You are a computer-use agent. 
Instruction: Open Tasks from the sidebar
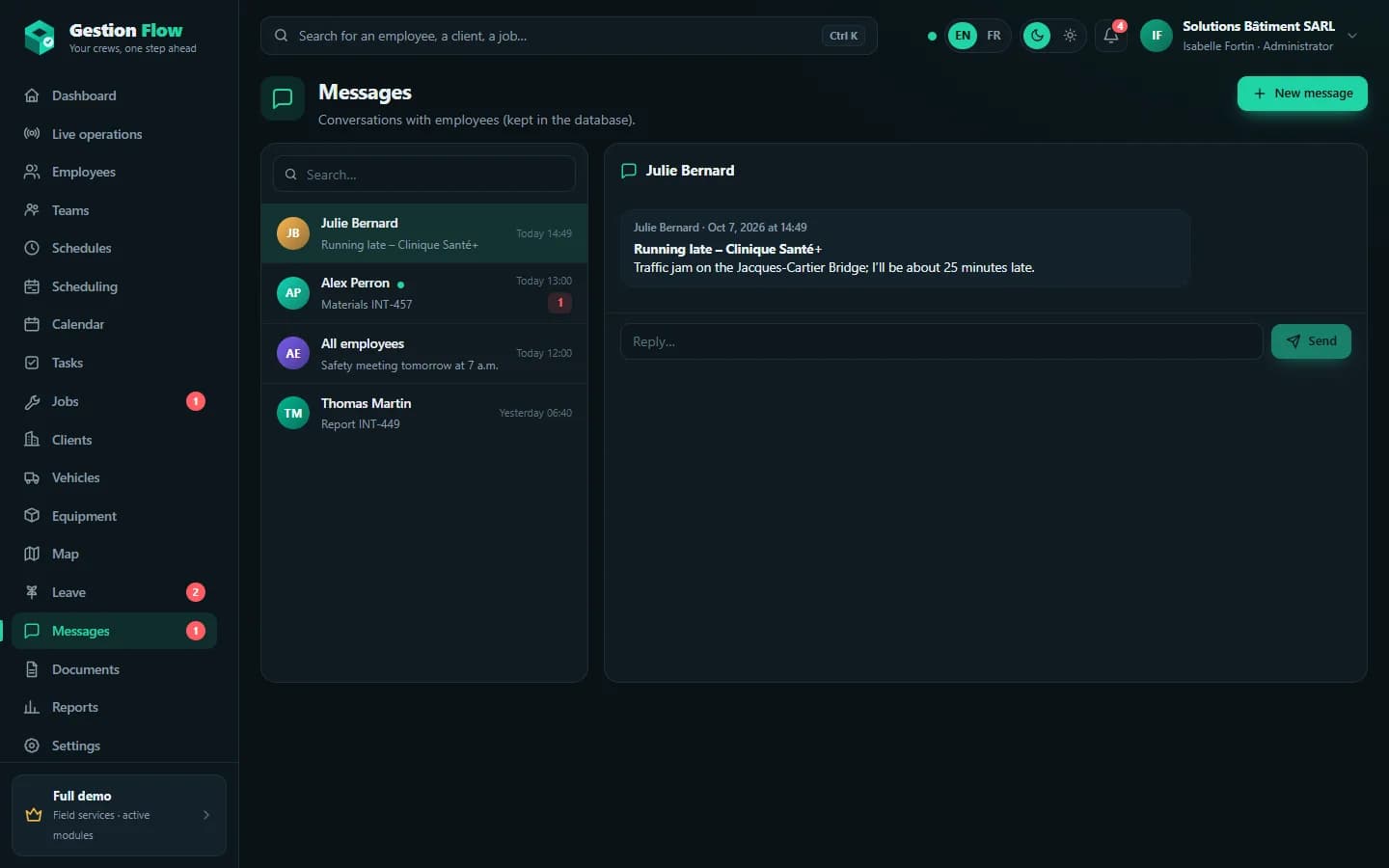click(114, 363)
